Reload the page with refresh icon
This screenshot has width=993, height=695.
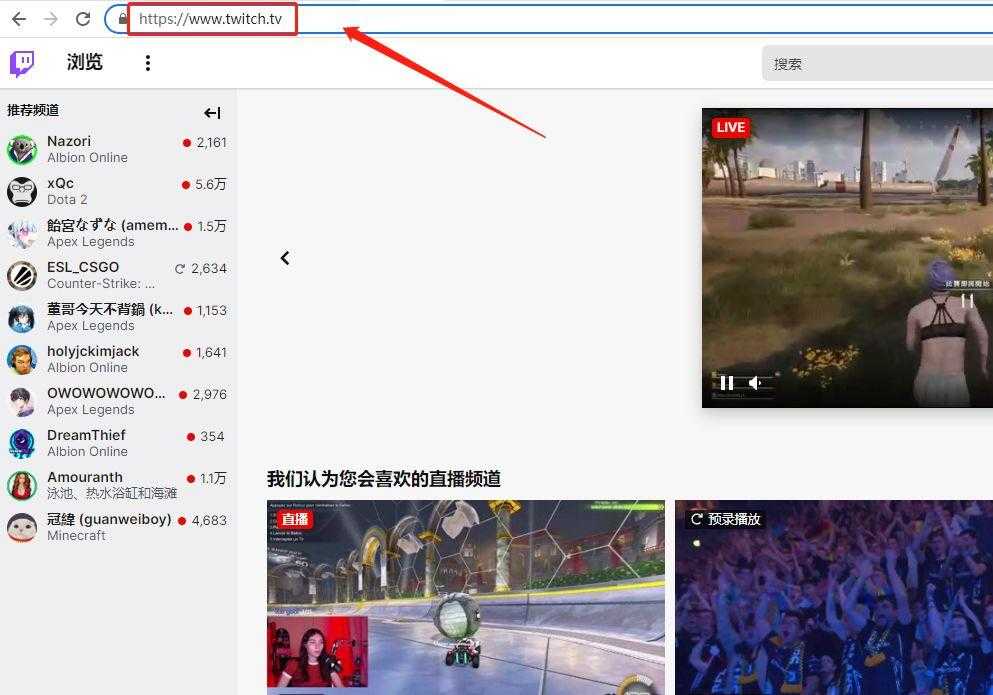coord(83,19)
